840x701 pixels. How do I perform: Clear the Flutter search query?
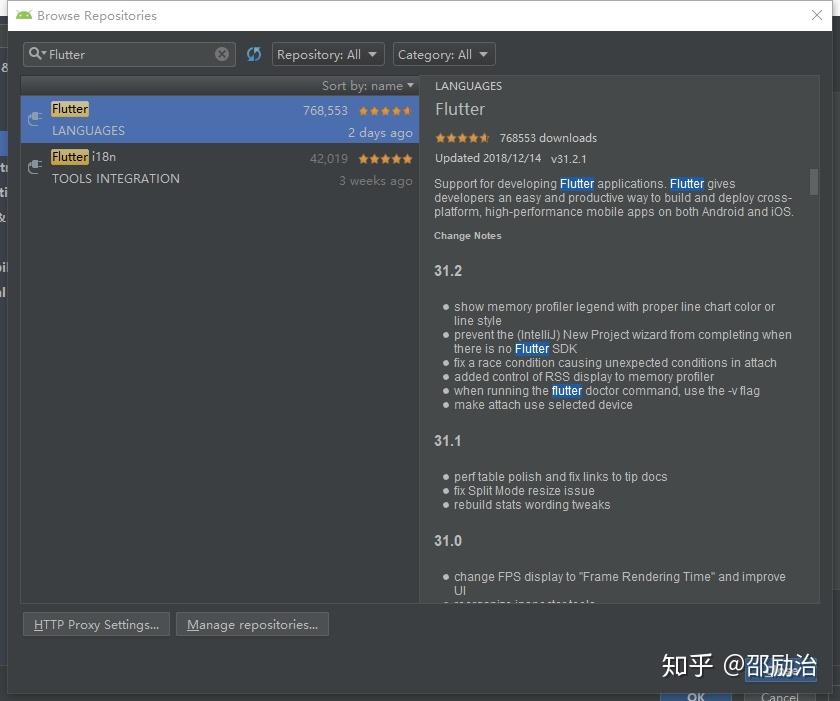(x=222, y=54)
